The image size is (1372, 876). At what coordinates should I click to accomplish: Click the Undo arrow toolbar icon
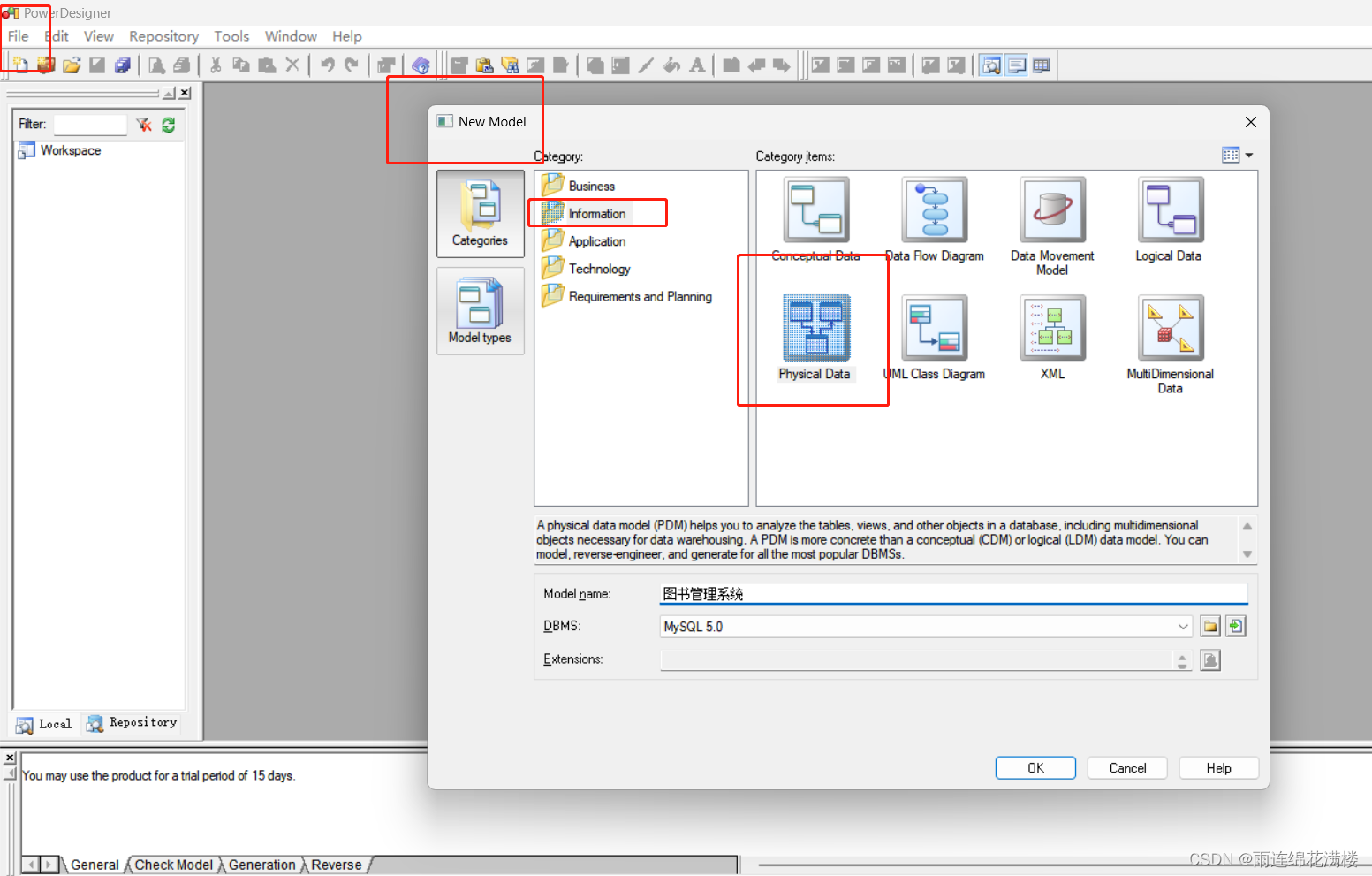[327, 65]
